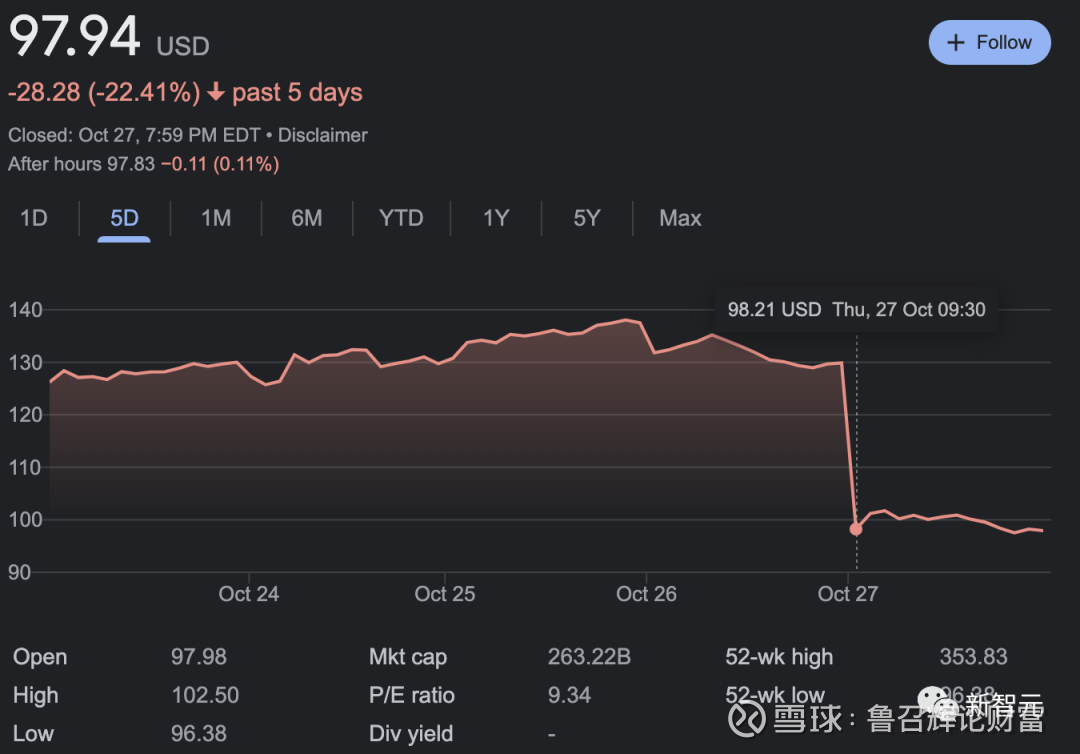Image resolution: width=1080 pixels, height=754 pixels.
Task: Choose the Max time range
Action: [x=679, y=218]
